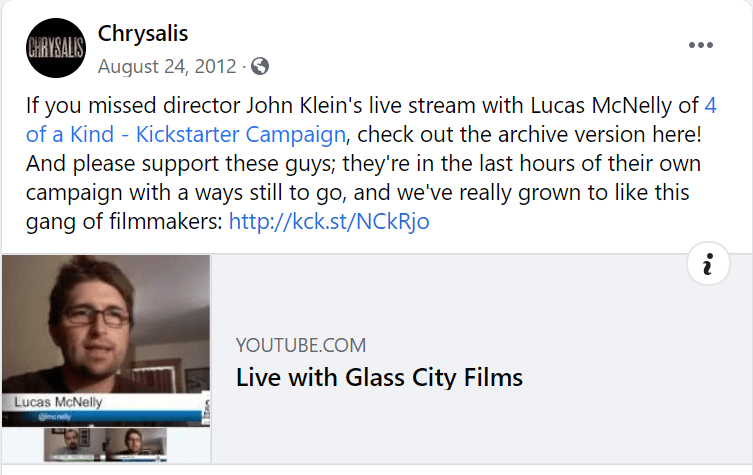Click the info icon on link preview

(x=708, y=264)
